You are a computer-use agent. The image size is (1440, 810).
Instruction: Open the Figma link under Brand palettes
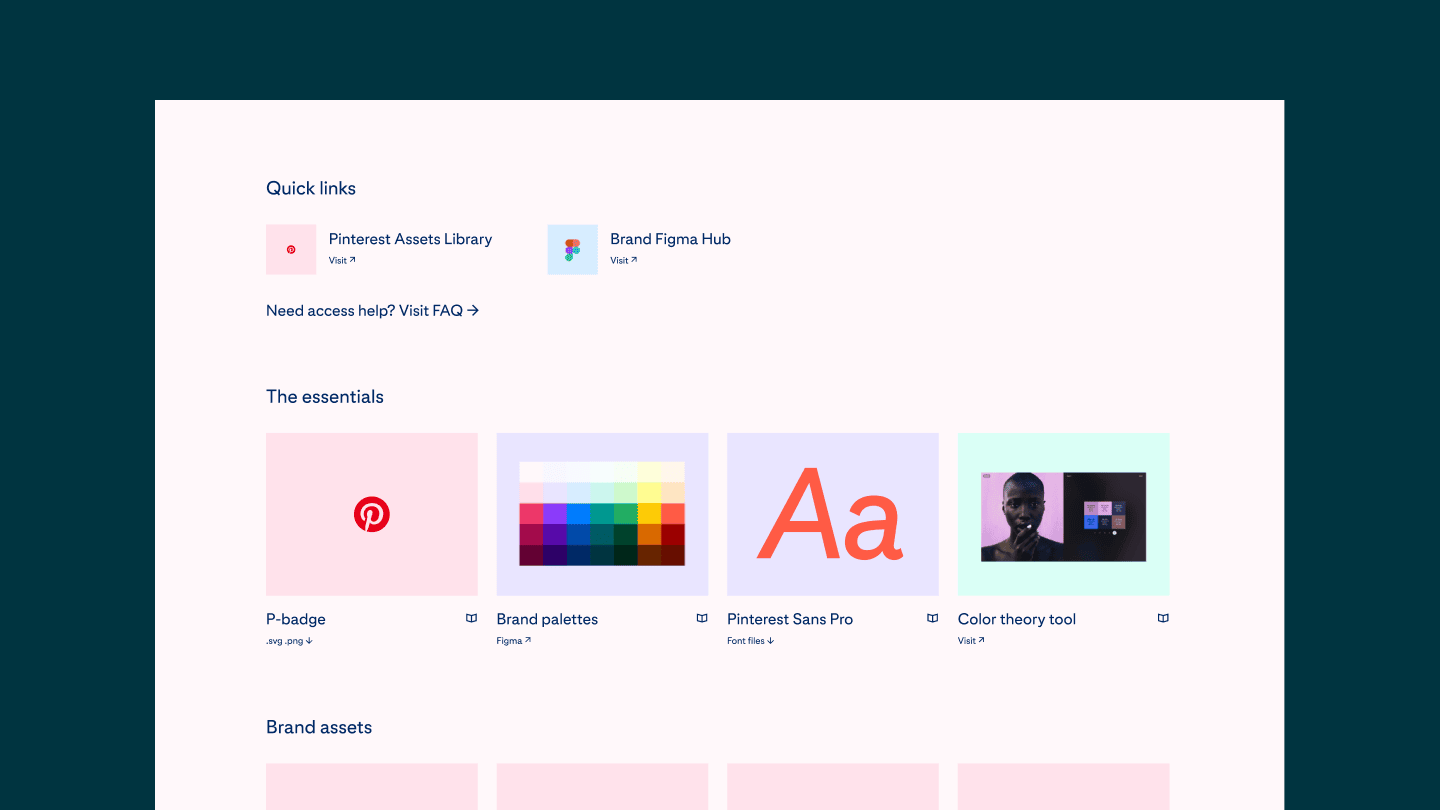[513, 641]
